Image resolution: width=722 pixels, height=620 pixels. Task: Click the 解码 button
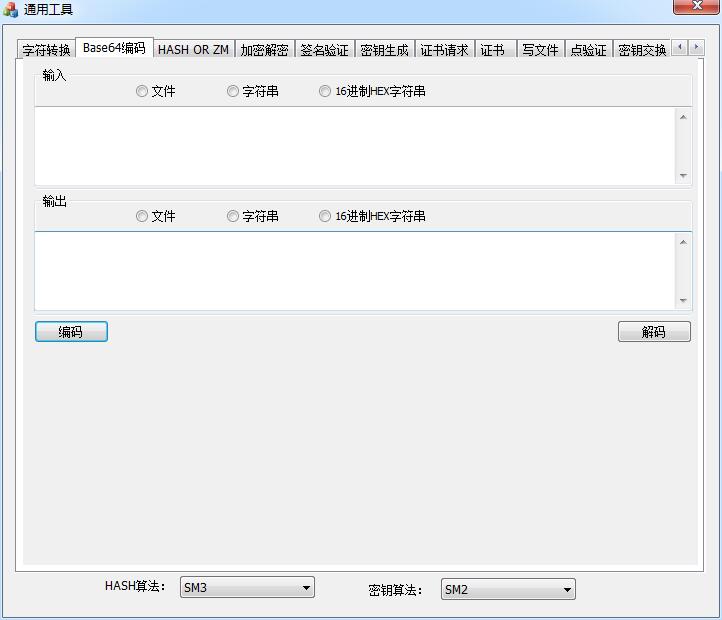coord(654,332)
